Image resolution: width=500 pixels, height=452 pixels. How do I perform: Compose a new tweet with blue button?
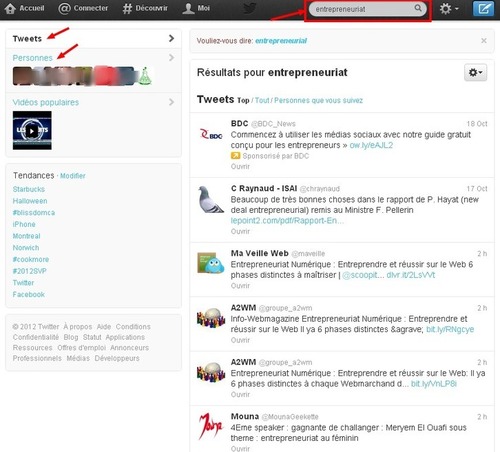483,8
